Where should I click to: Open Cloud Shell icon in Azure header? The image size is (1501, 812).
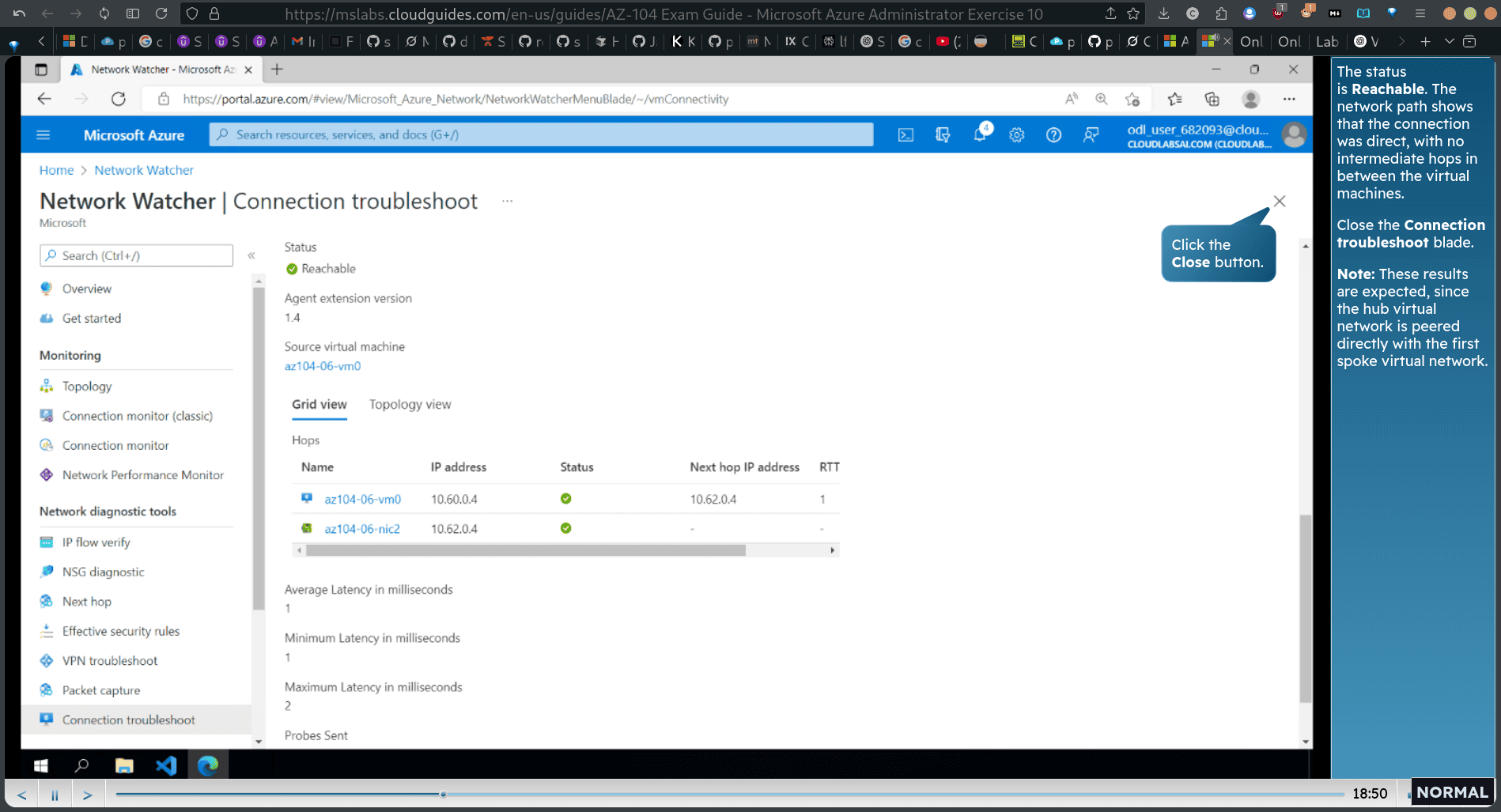[x=906, y=135]
